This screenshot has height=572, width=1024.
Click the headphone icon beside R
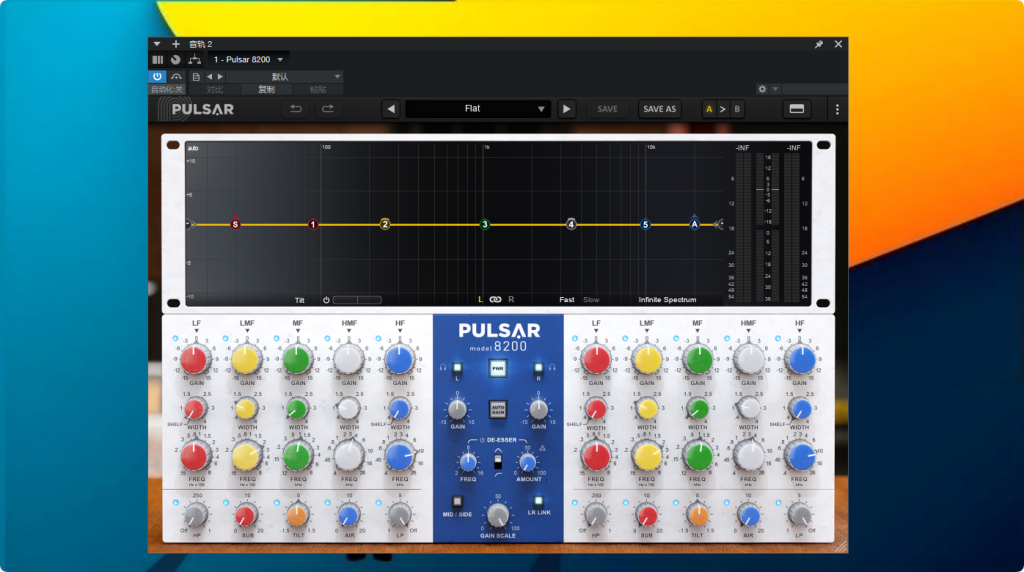(552, 368)
